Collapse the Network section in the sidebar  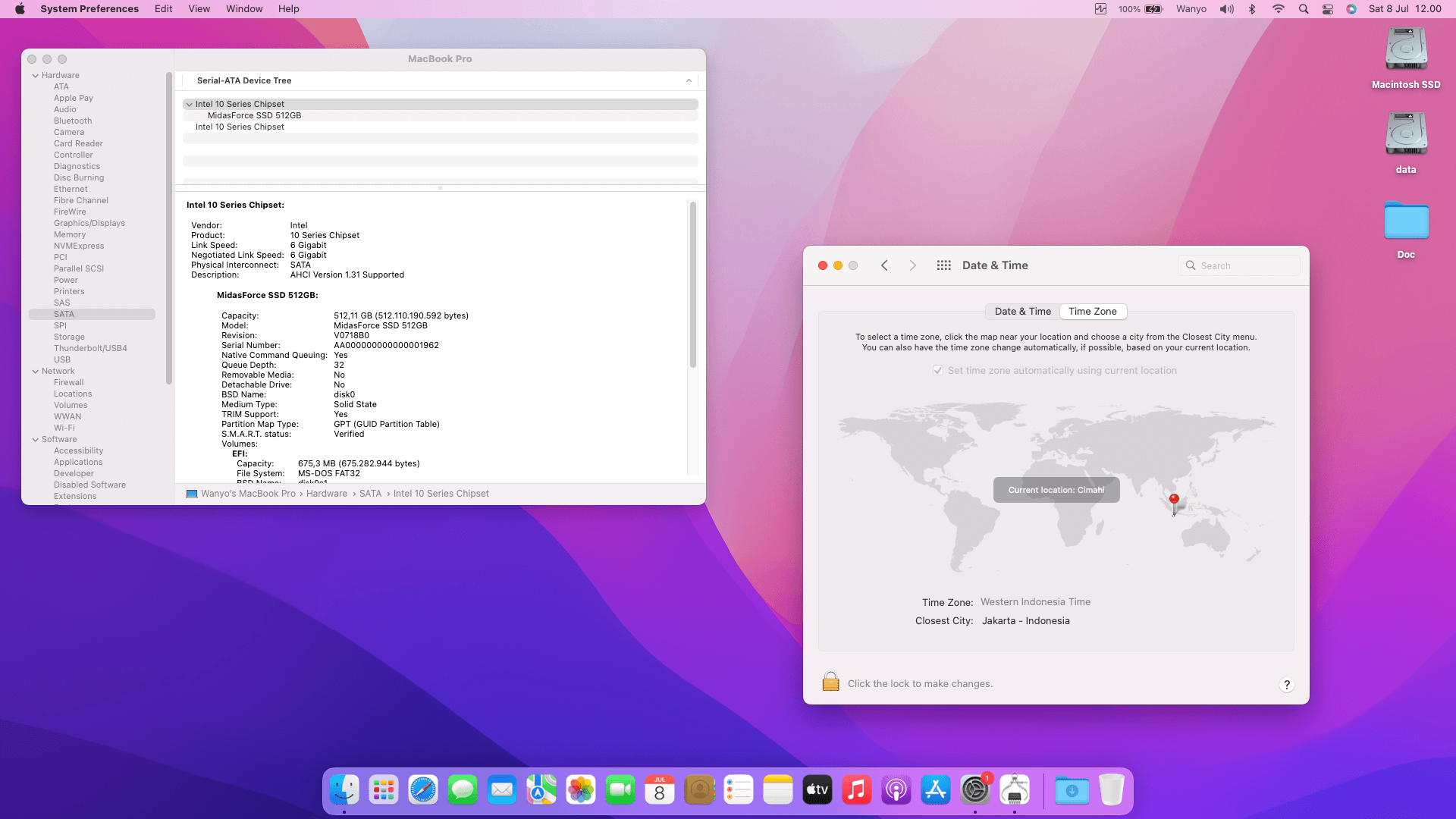(35, 372)
